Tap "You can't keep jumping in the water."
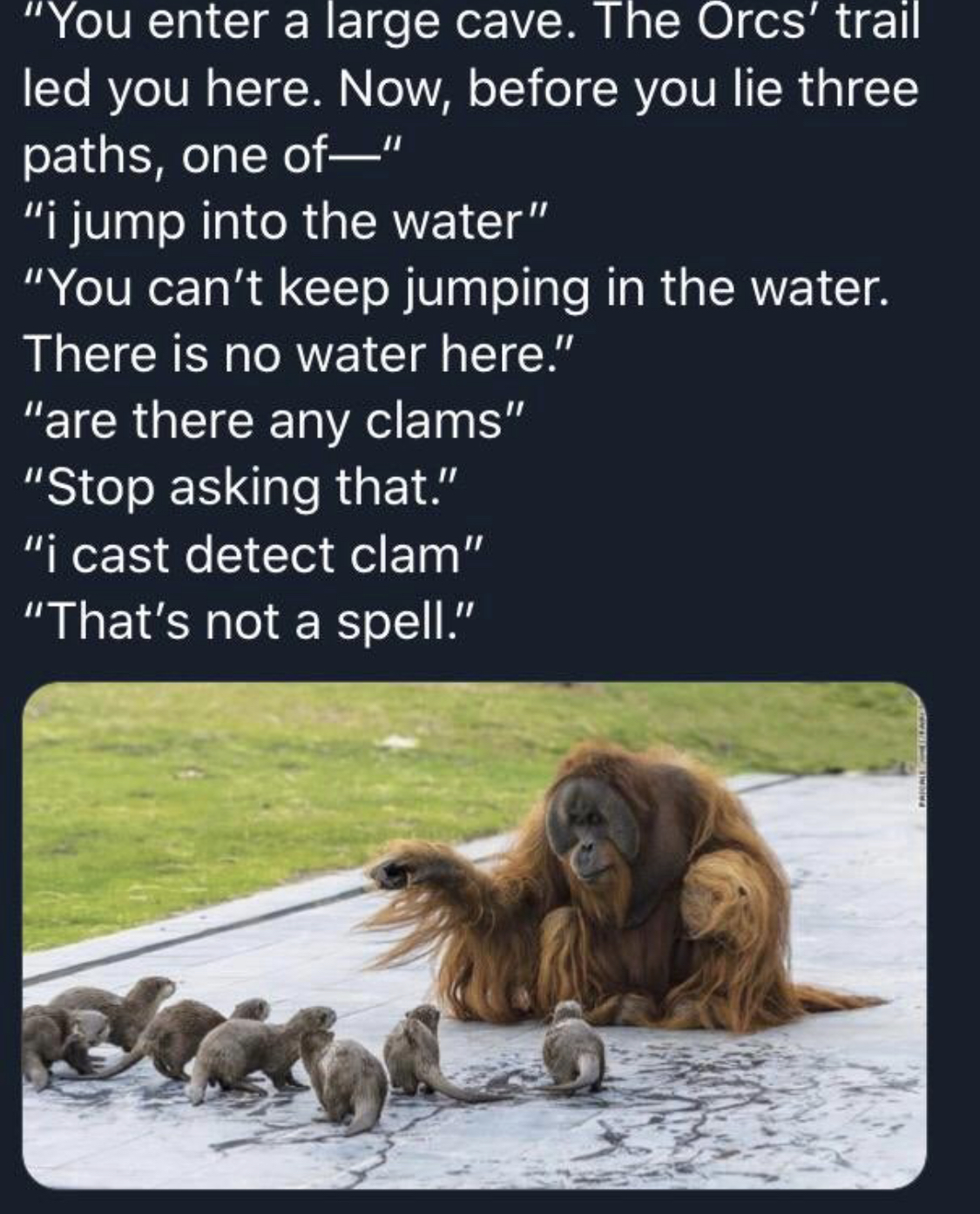This screenshot has width=980, height=1214. (457, 288)
